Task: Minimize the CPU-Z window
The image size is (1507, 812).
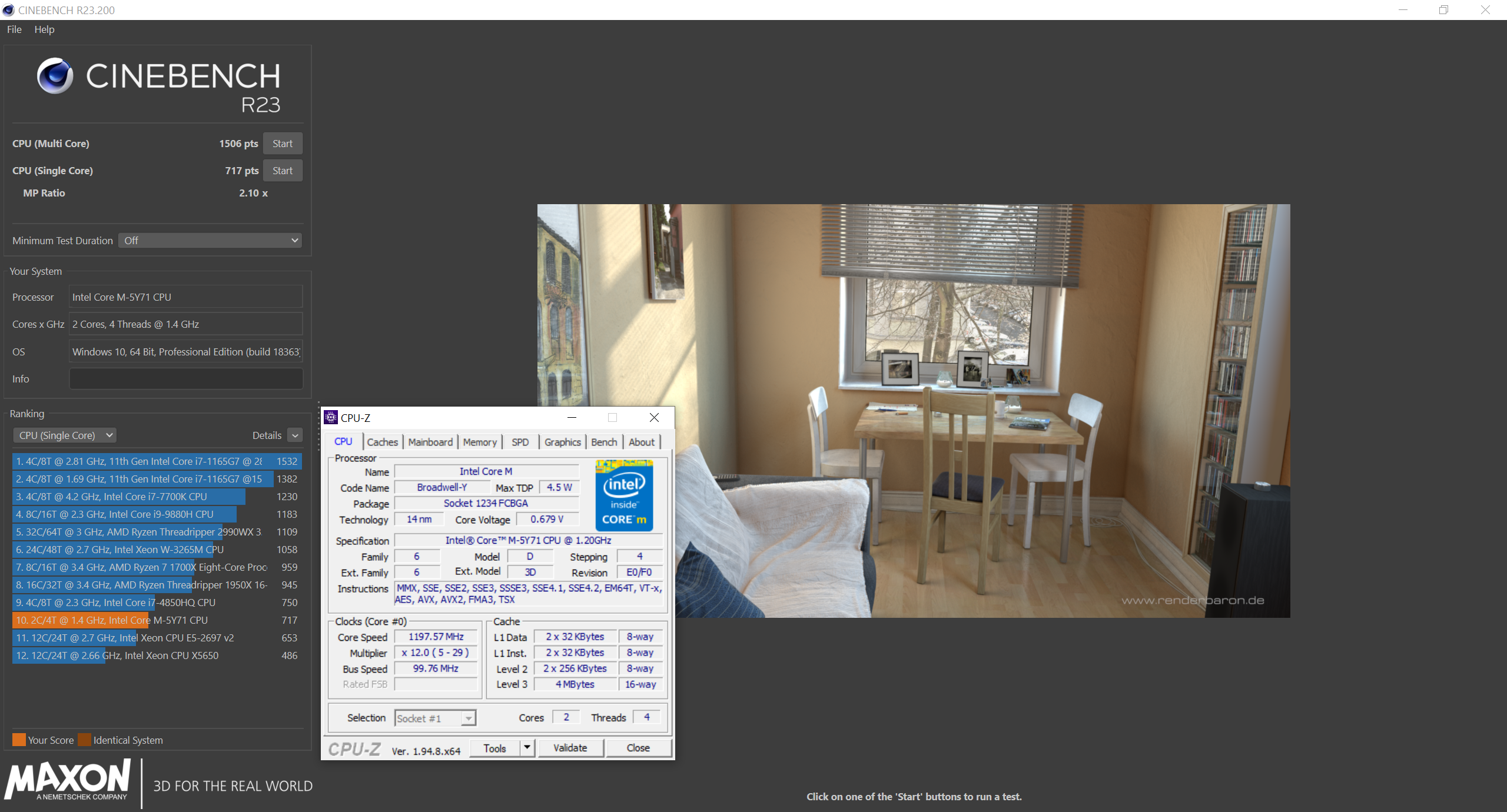Action: click(572, 418)
